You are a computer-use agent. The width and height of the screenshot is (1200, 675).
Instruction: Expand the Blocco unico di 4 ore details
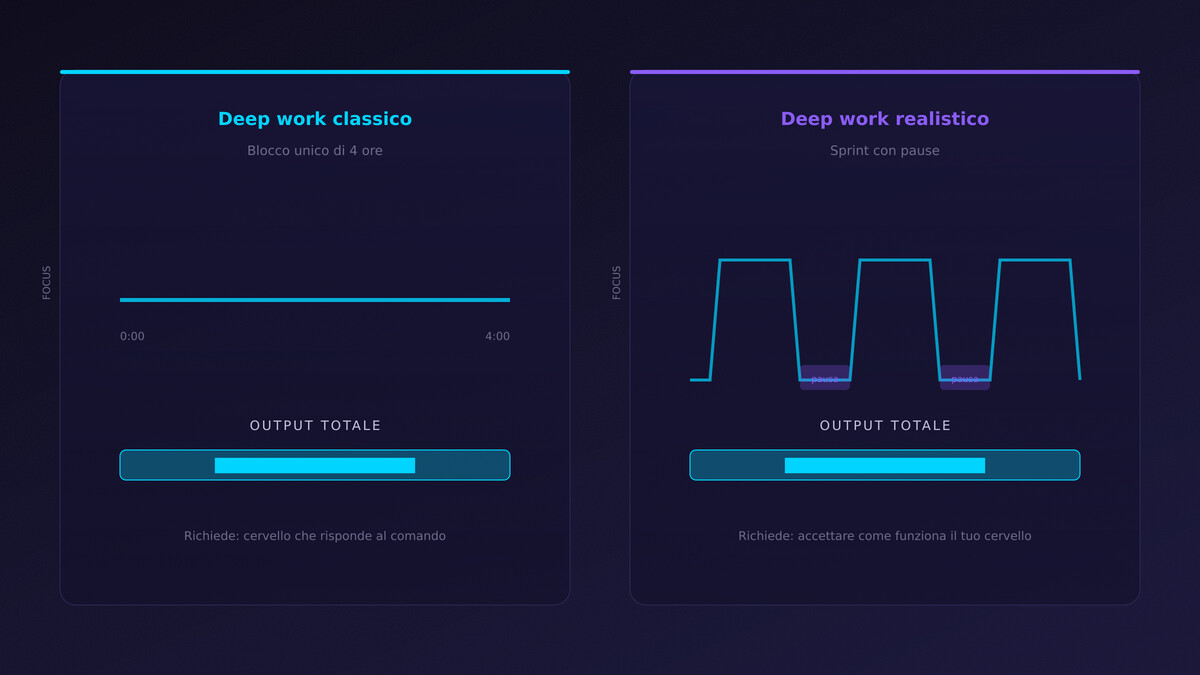coord(315,150)
